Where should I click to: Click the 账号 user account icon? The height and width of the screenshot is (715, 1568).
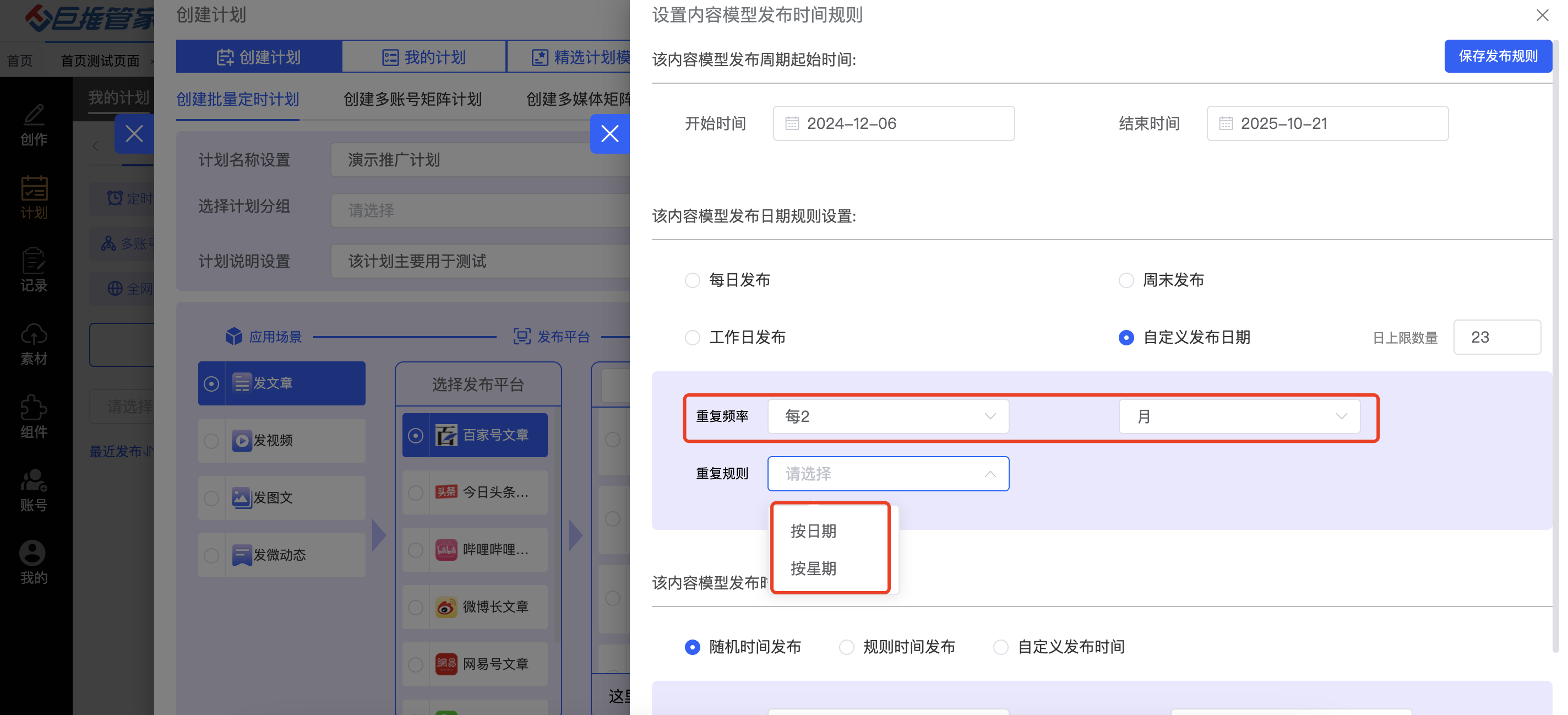click(34, 481)
